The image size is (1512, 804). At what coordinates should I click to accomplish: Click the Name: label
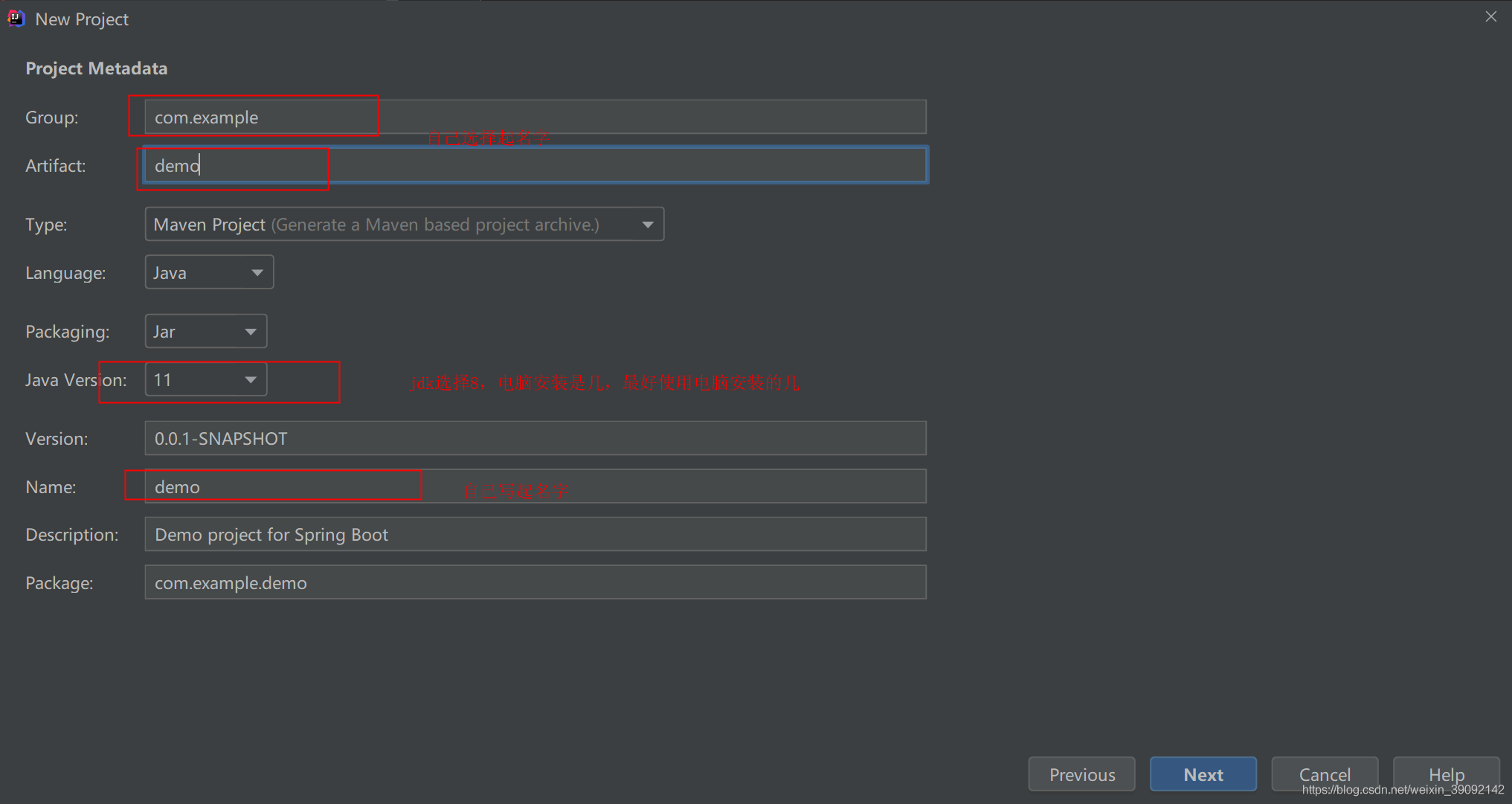click(51, 487)
